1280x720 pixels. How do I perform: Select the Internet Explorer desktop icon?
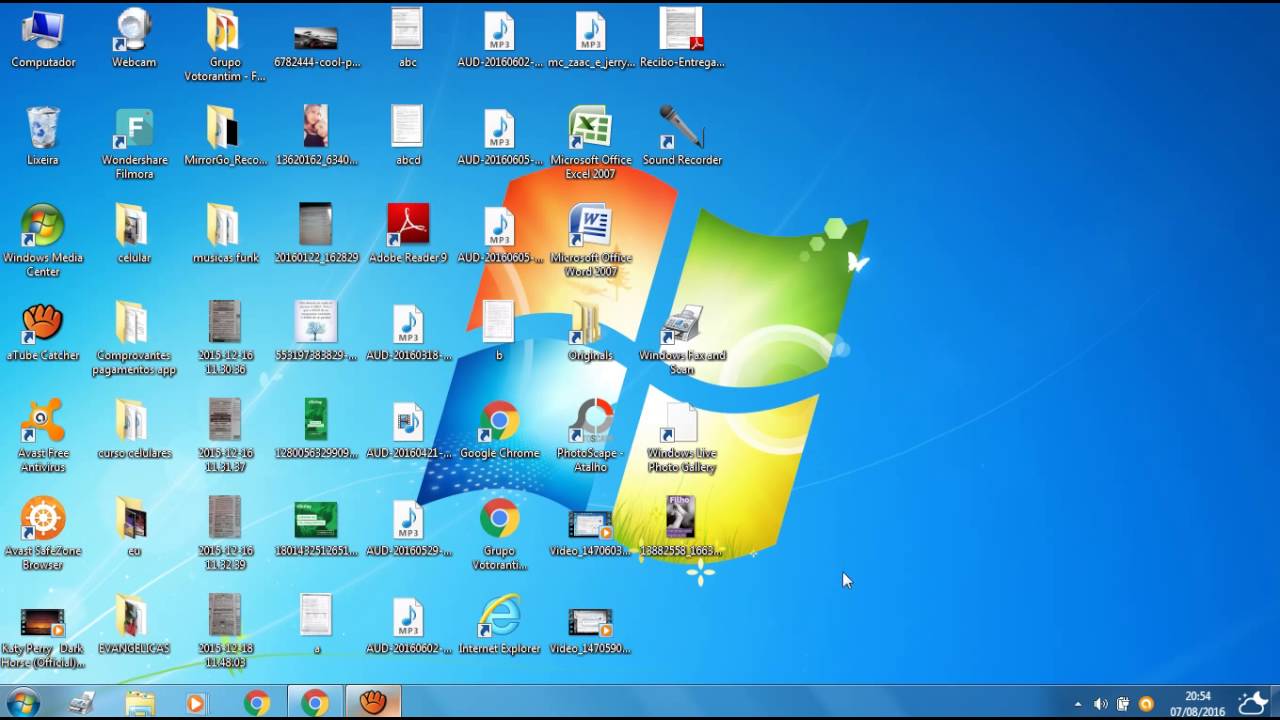[x=499, y=624]
